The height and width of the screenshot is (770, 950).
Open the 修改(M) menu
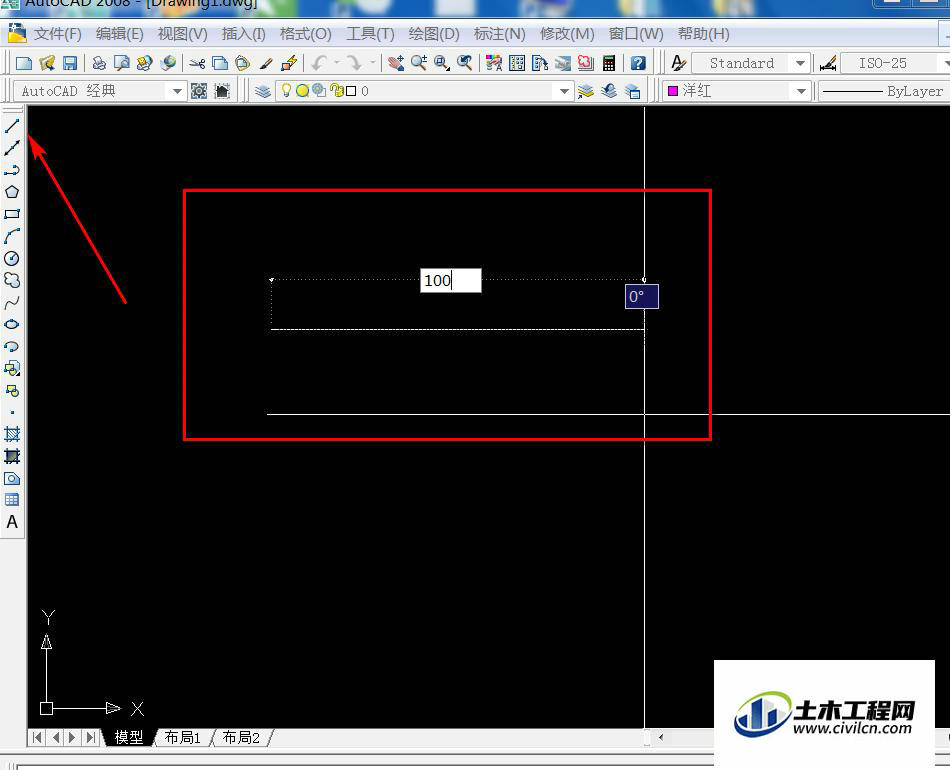click(x=567, y=34)
